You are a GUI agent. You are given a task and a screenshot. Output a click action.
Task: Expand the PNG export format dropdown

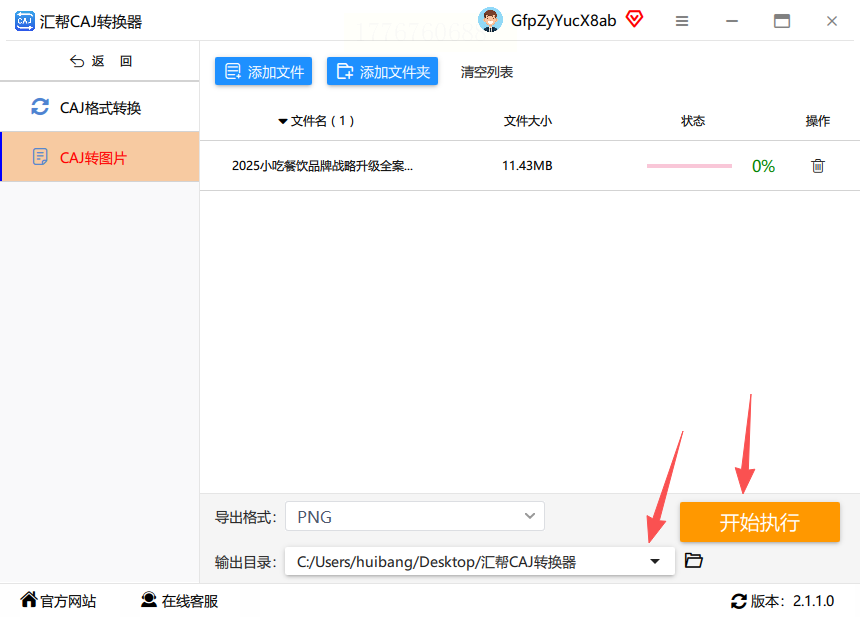pyautogui.click(x=415, y=516)
